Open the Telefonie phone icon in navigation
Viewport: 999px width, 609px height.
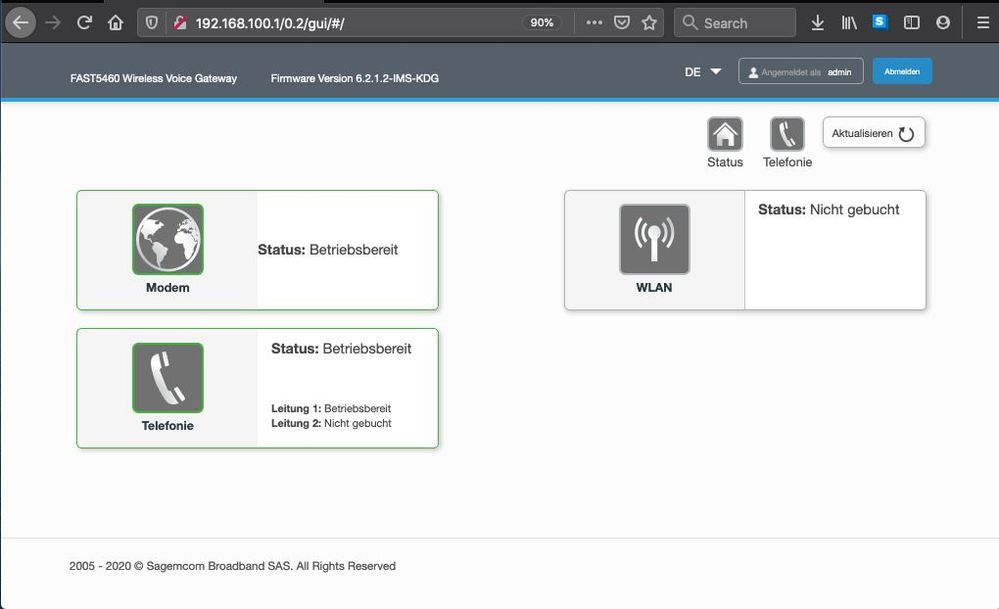click(x=787, y=134)
